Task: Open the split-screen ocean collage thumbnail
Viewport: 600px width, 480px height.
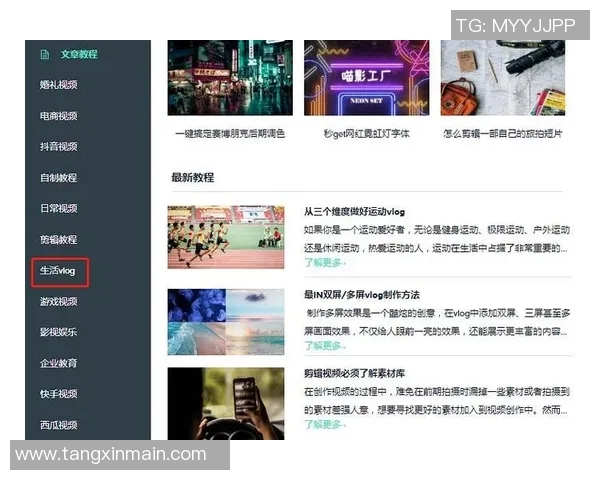Action: (x=225, y=322)
